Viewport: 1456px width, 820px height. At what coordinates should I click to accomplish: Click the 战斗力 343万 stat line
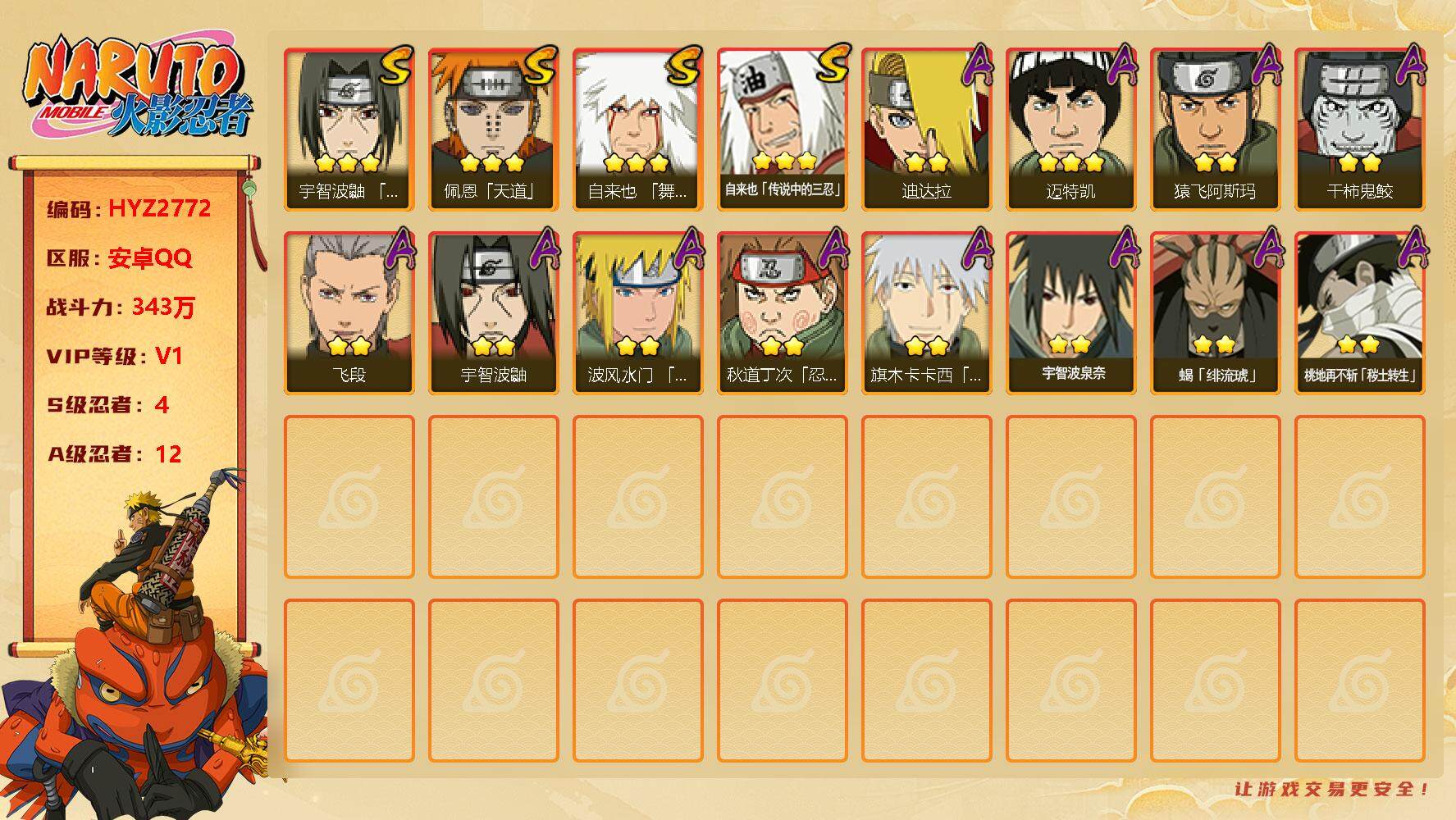coord(121,307)
